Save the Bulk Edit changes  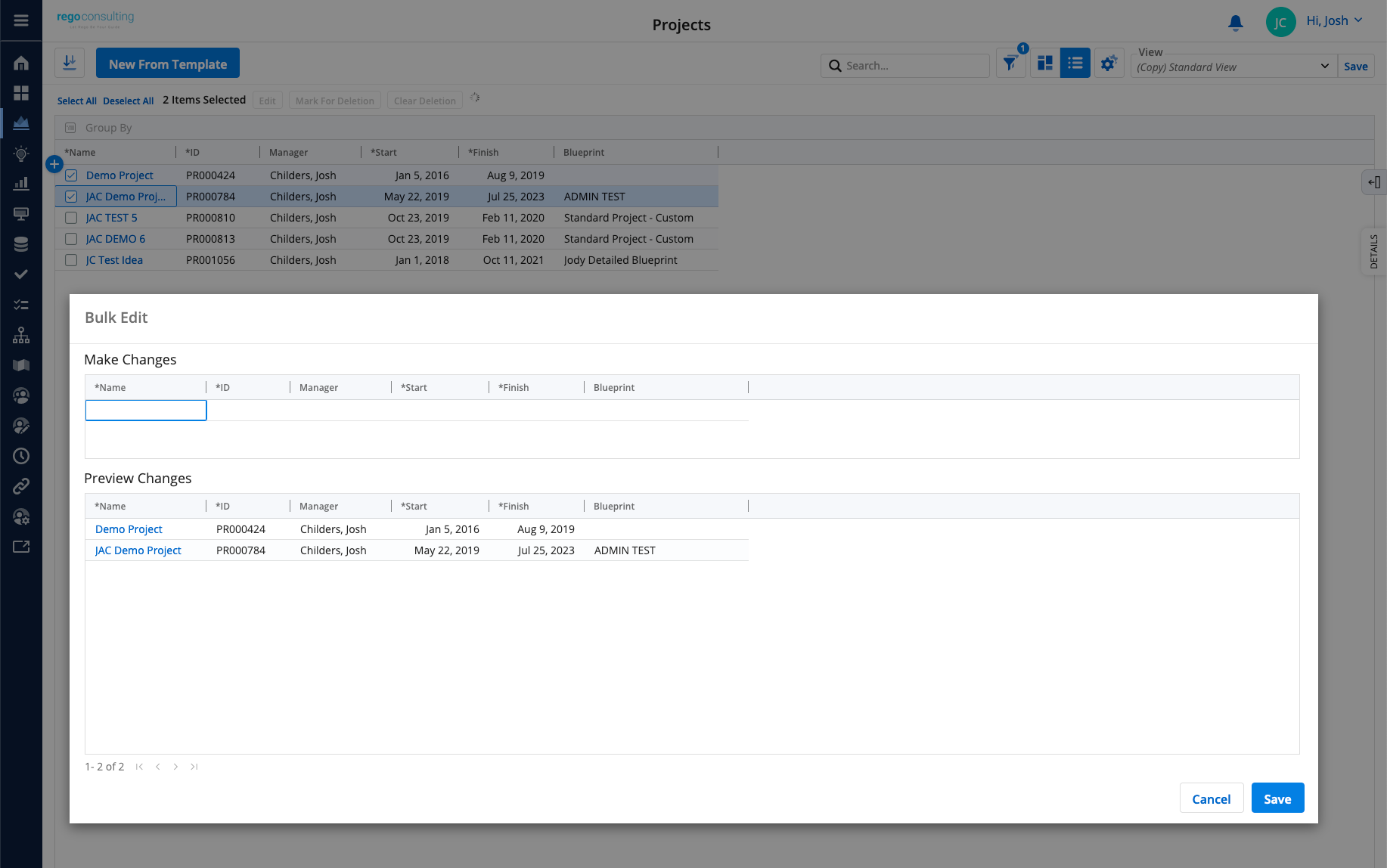pos(1277,798)
